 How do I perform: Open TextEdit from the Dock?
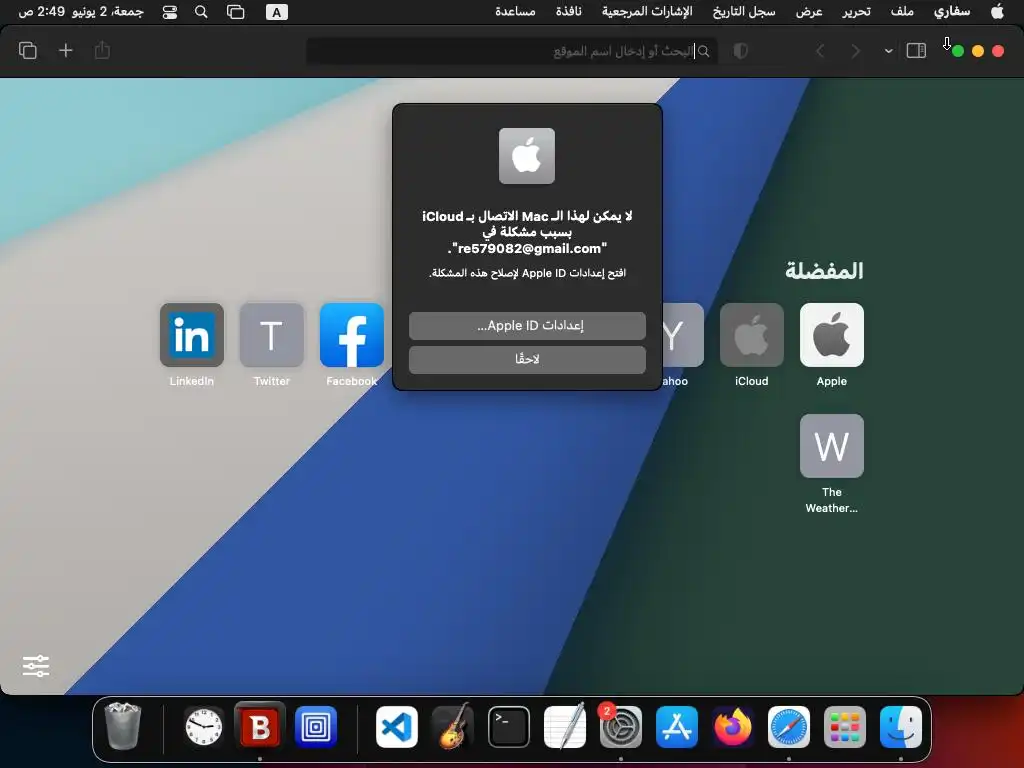(565, 727)
